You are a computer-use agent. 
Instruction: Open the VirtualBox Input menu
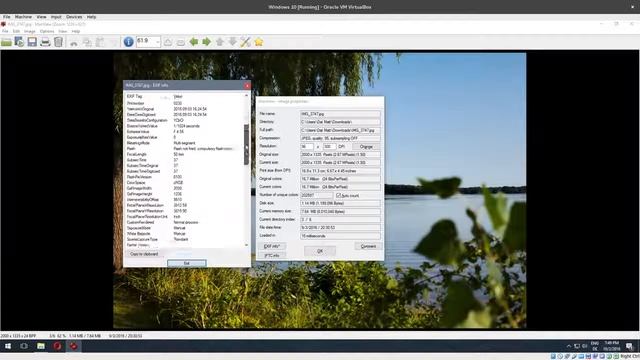click(56, 17)
